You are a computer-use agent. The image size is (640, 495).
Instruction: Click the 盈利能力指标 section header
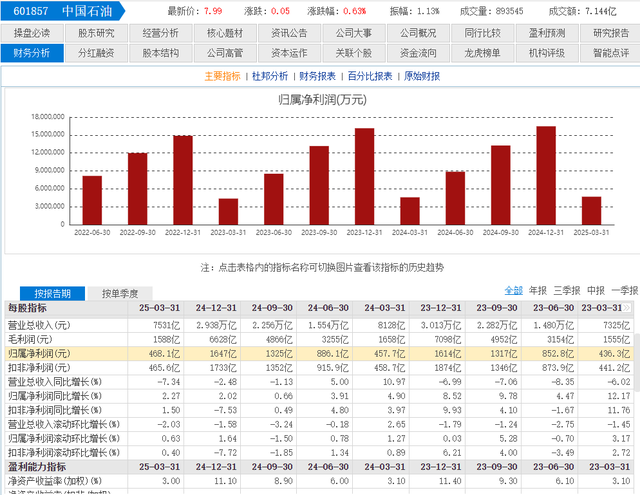click(x=37, y=467)
